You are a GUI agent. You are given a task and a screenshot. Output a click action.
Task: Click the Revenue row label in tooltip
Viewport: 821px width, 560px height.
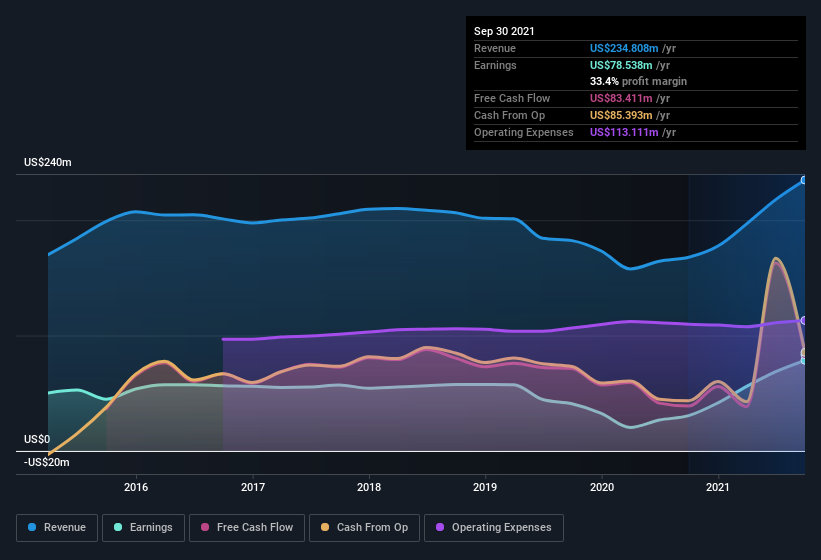[495, 48]
